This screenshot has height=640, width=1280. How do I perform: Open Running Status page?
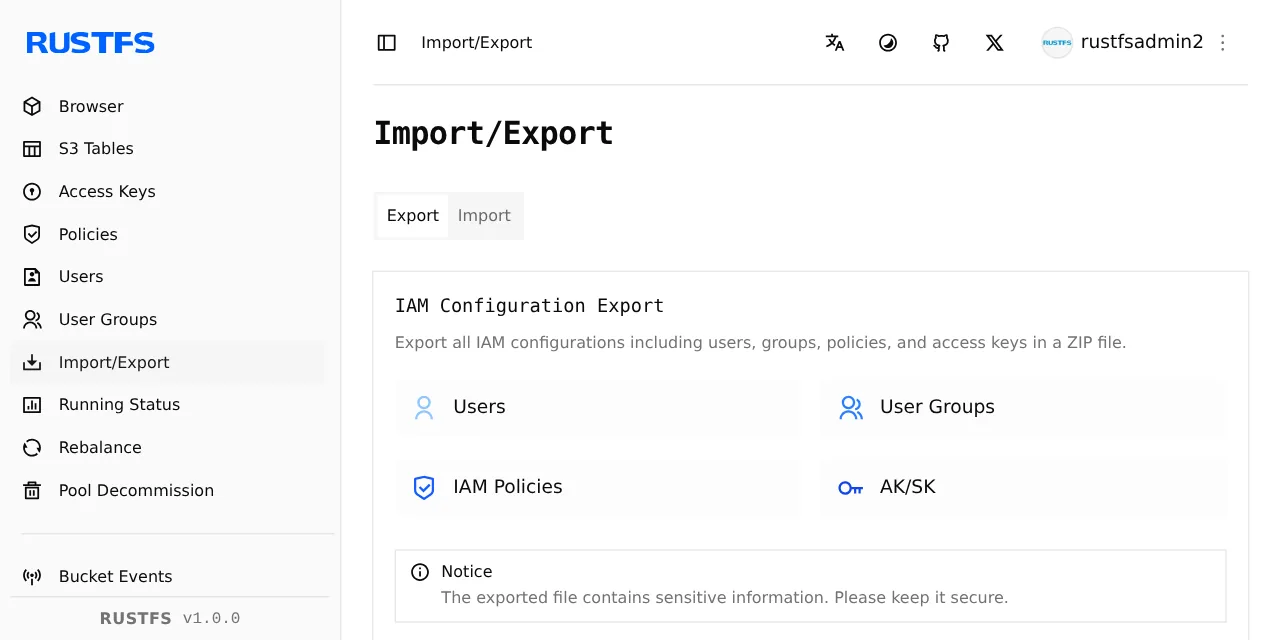168,405
